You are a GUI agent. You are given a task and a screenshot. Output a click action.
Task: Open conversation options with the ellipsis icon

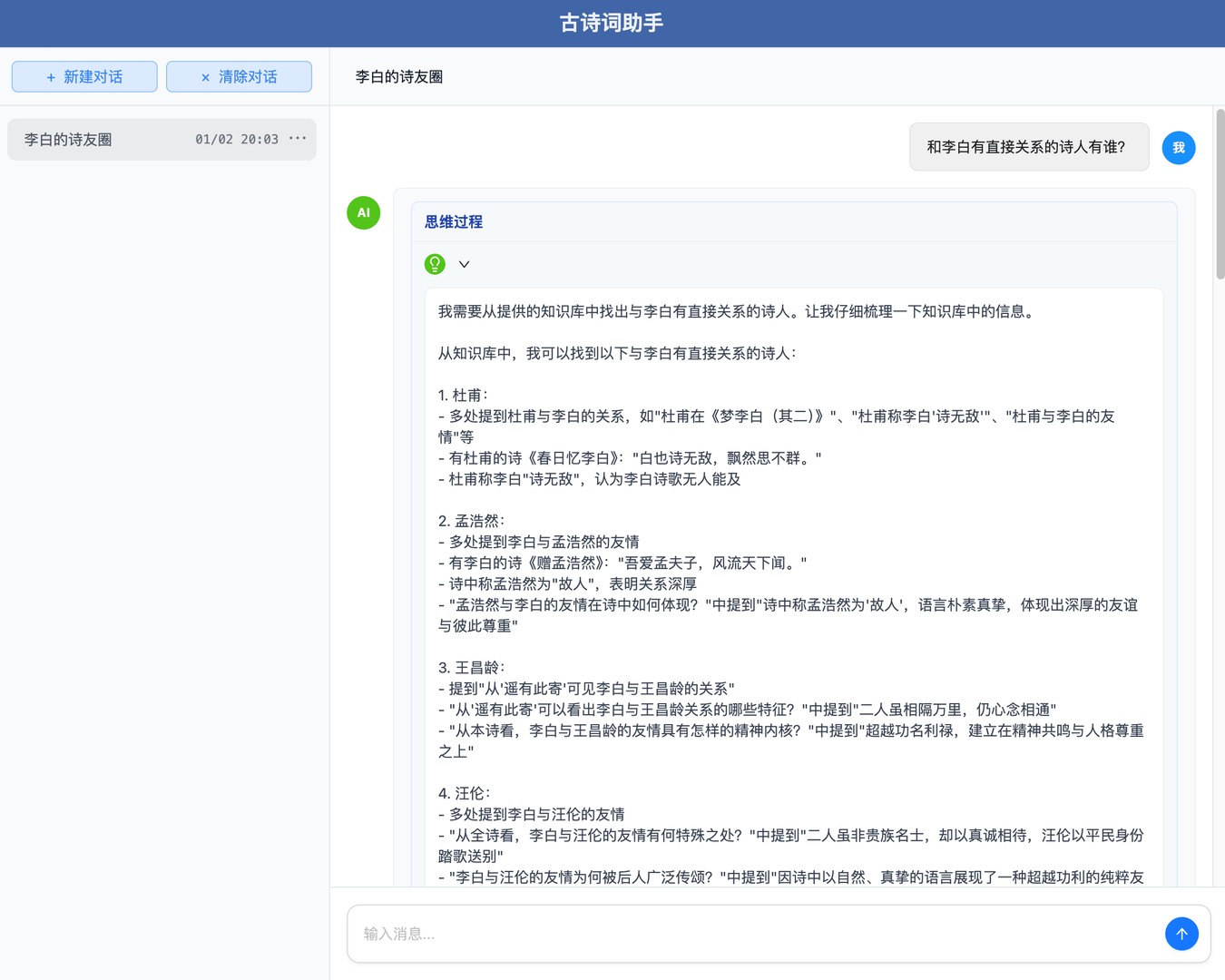click(x=298, y=138)
